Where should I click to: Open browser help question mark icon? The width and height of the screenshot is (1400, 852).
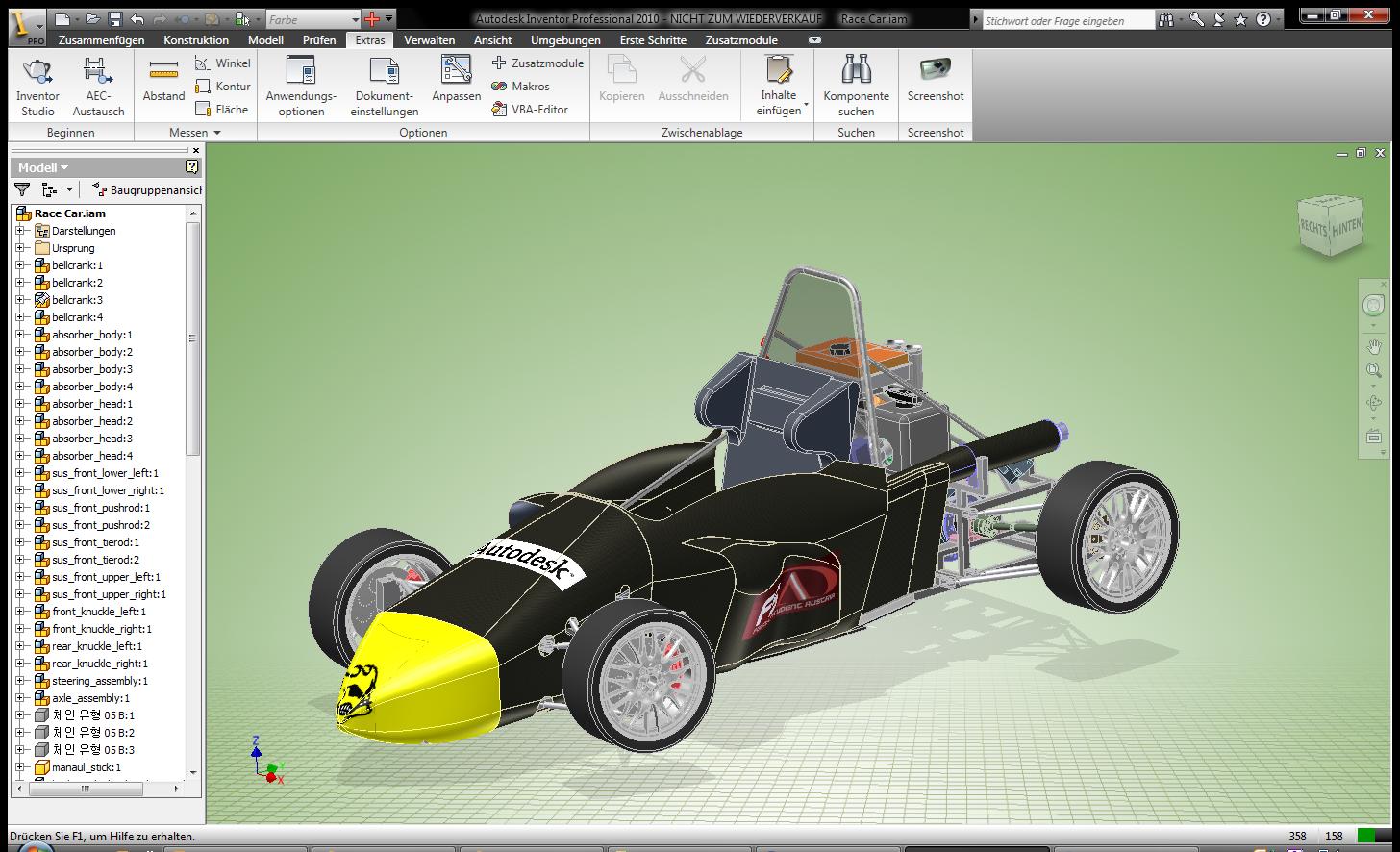(191, 167)
